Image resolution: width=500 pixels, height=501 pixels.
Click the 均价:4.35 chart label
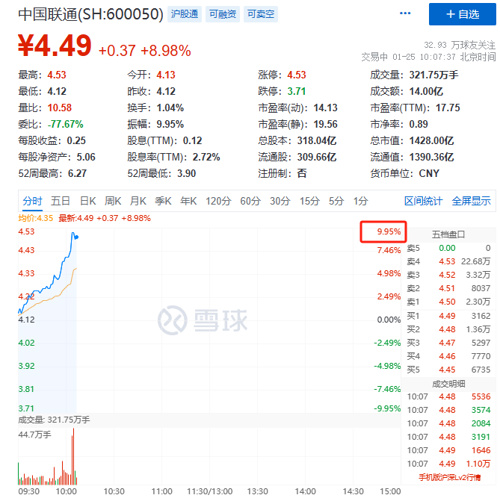[36, 218]
